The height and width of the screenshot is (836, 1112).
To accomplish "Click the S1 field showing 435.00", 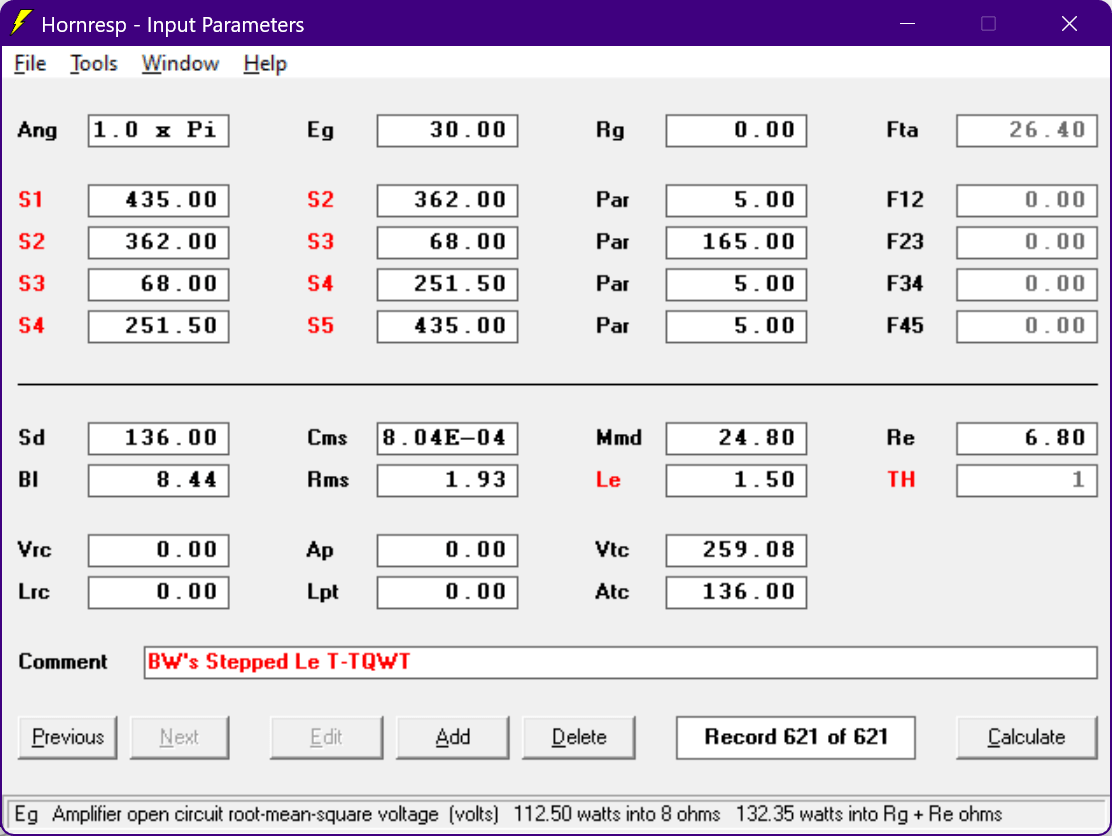I will [x=158, y=200].
